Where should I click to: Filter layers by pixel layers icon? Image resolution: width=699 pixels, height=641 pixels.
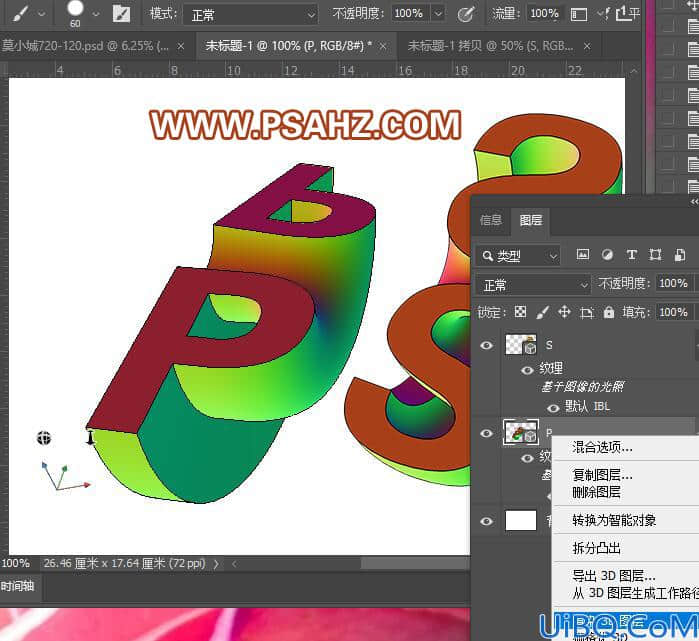(583, 255)
